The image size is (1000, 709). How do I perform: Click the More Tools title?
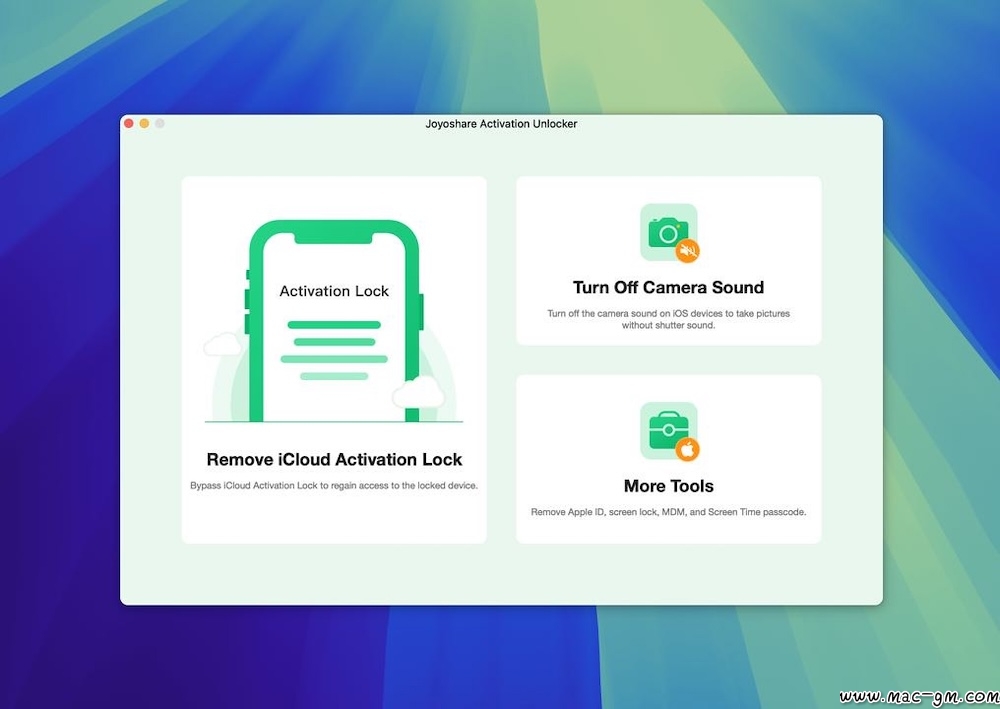click(668, 486)
